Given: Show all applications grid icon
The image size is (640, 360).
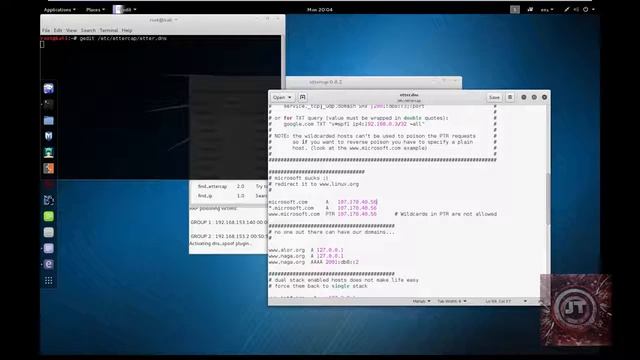Looking at the screenshot, I should (x=49, y=280).
